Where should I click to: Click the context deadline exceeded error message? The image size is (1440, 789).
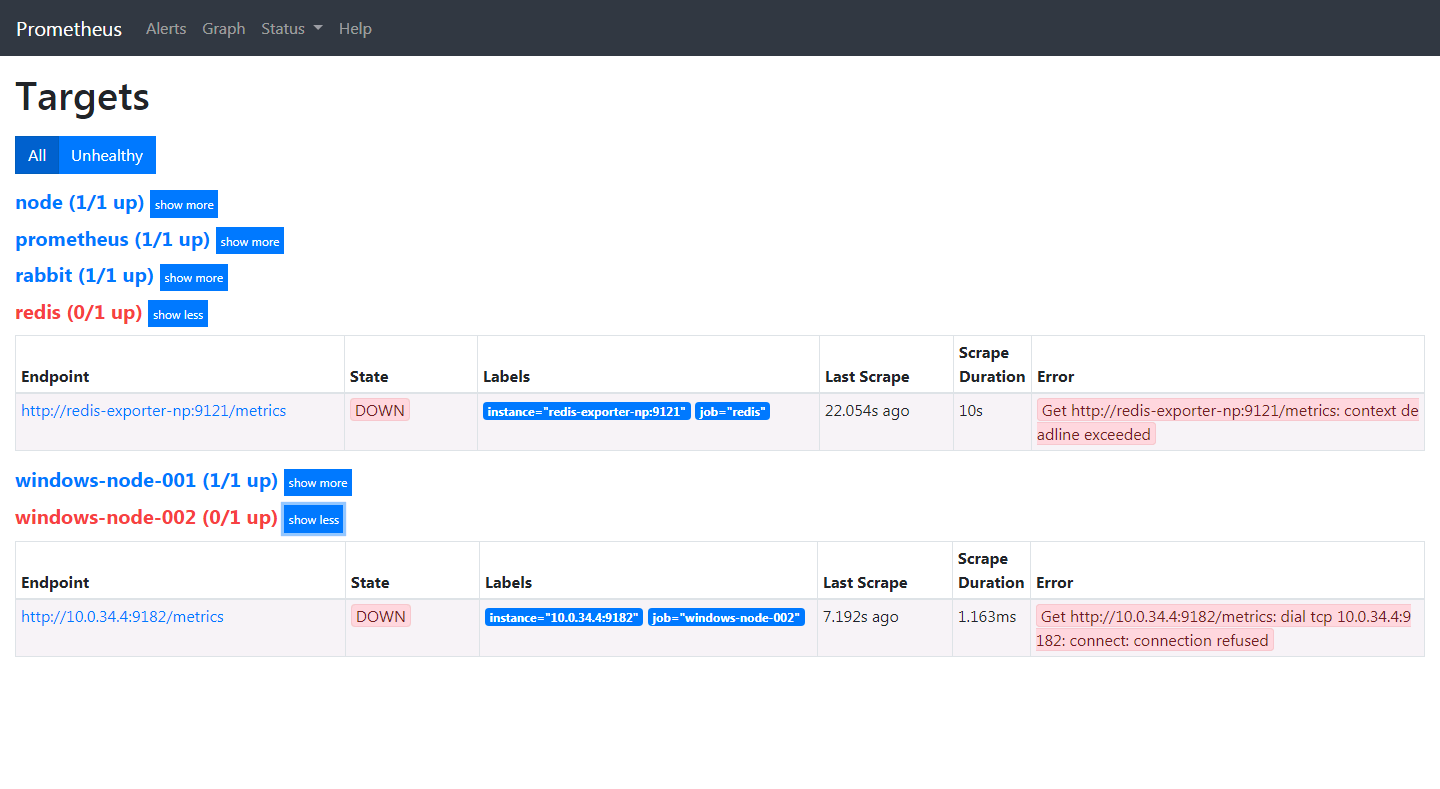click(1228, 422)
